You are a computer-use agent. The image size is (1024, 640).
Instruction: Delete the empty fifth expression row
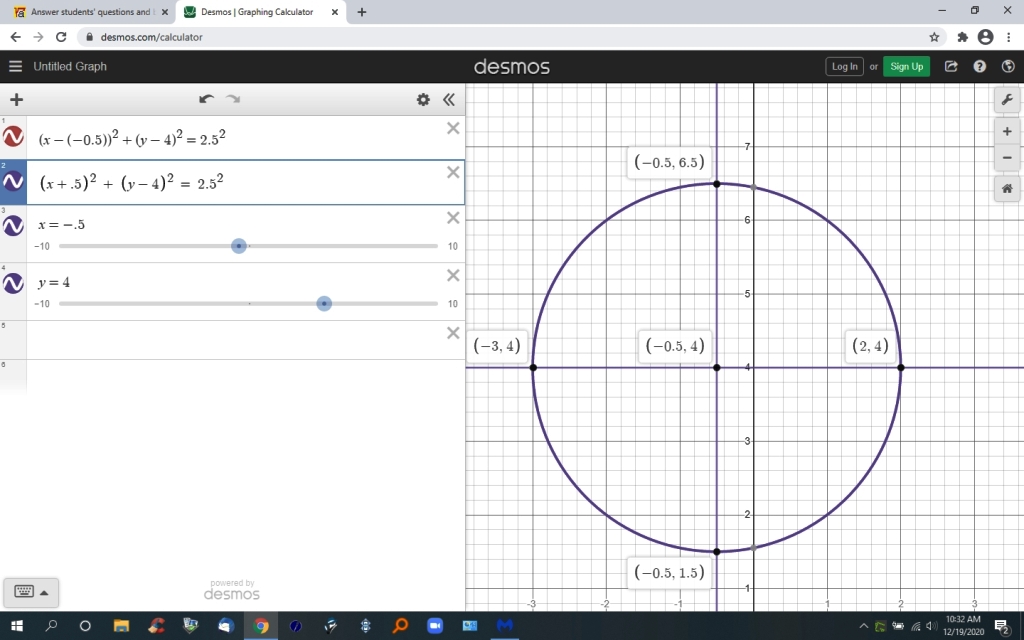(453, 333)
